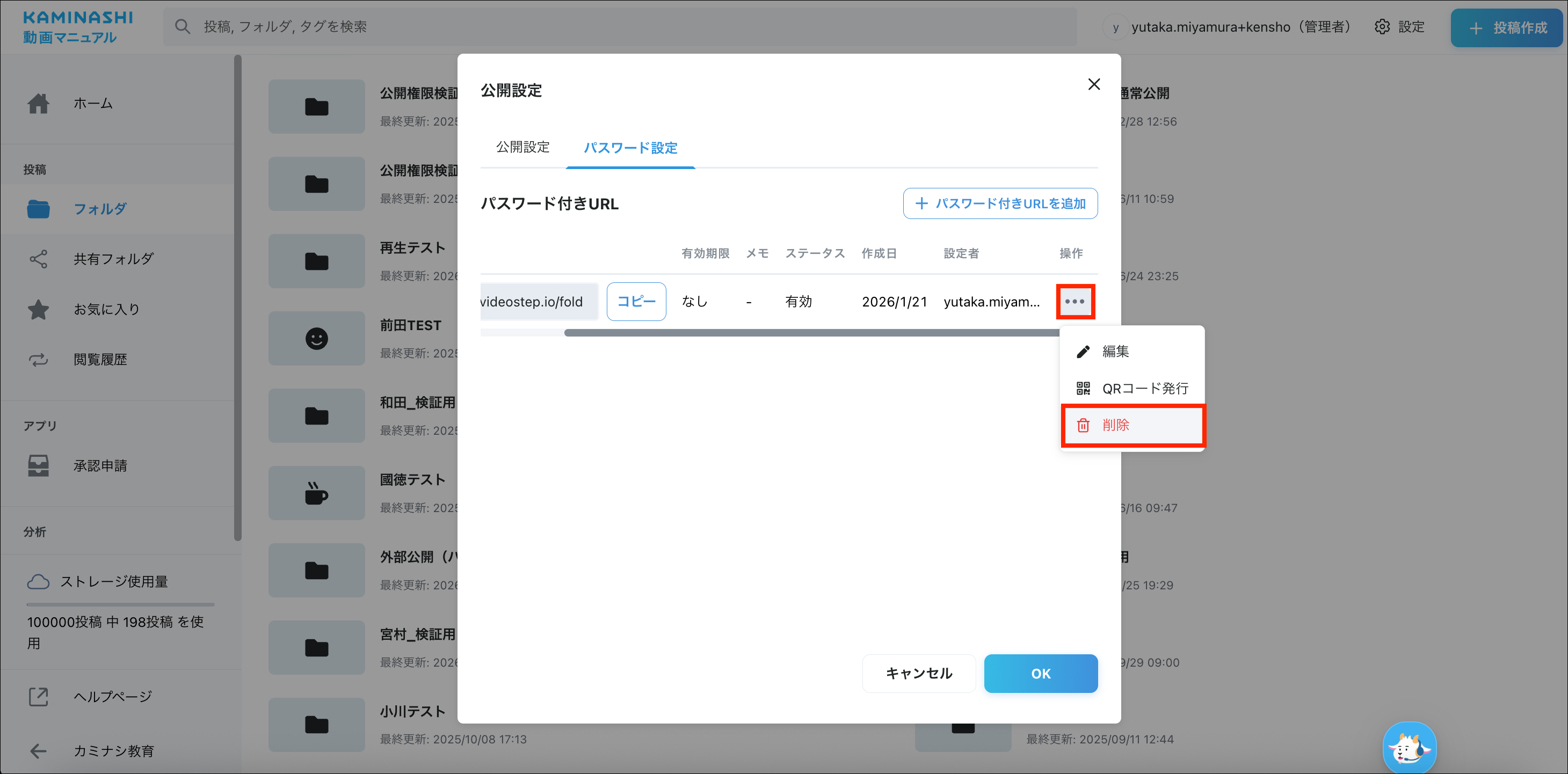The height and width of the screenshot is (774, 1568).
Task: Open 閲覧履歴 history icon
Action: pos(38,360)
